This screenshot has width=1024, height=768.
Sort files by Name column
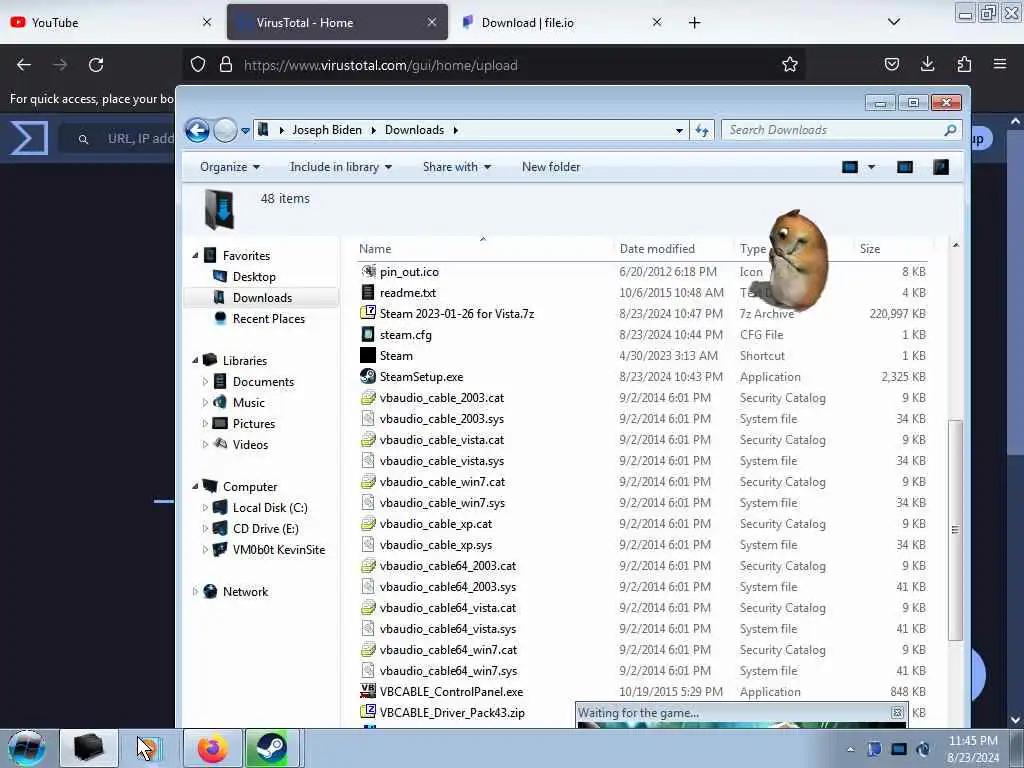pyautogui.click(x=375, y=249)
